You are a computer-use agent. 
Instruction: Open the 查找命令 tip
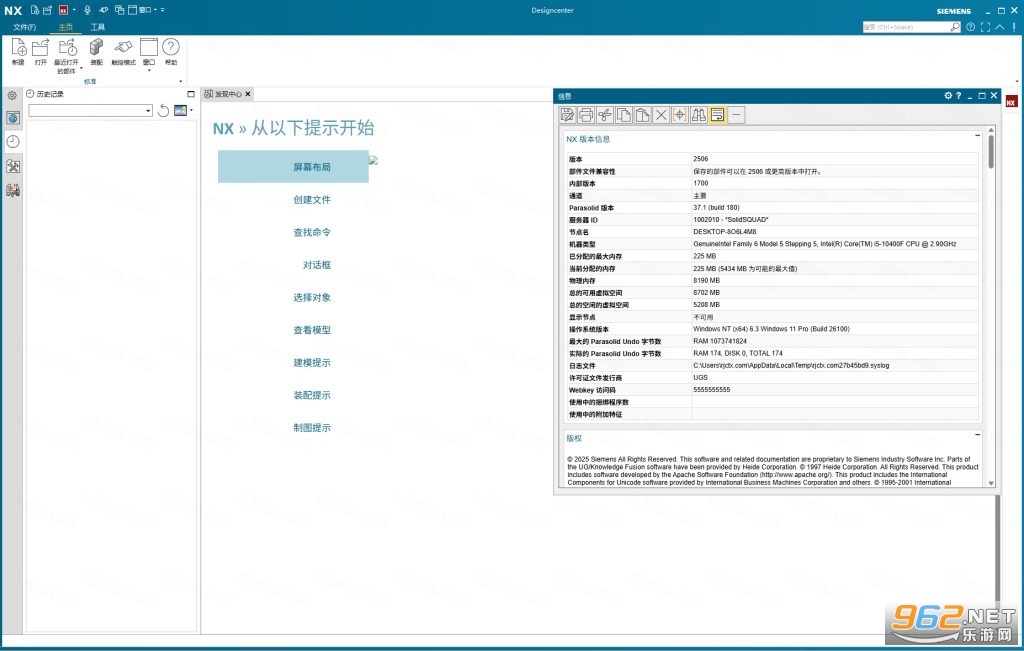pos(312,232)
